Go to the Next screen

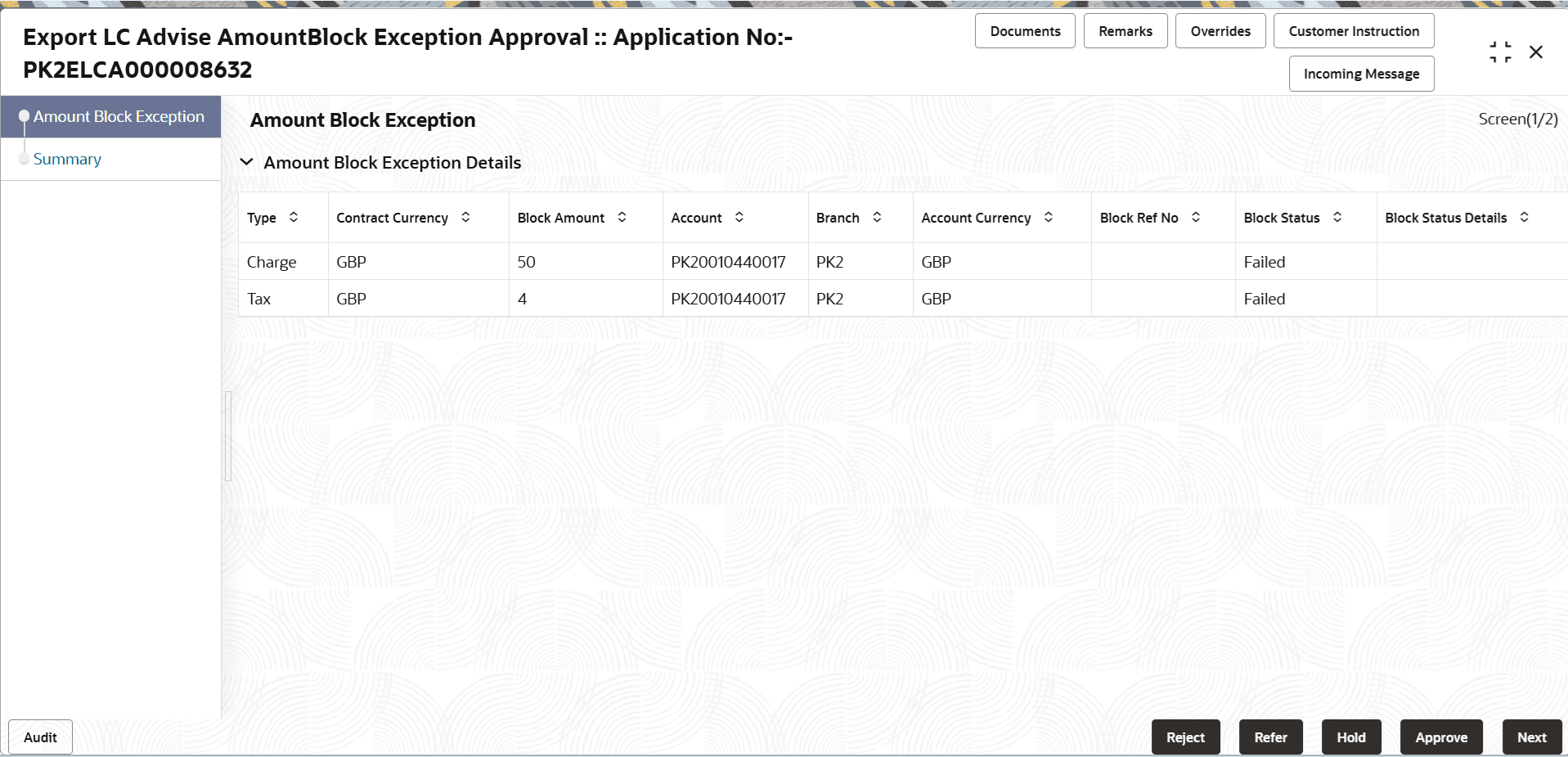[x=1532, y=737]
